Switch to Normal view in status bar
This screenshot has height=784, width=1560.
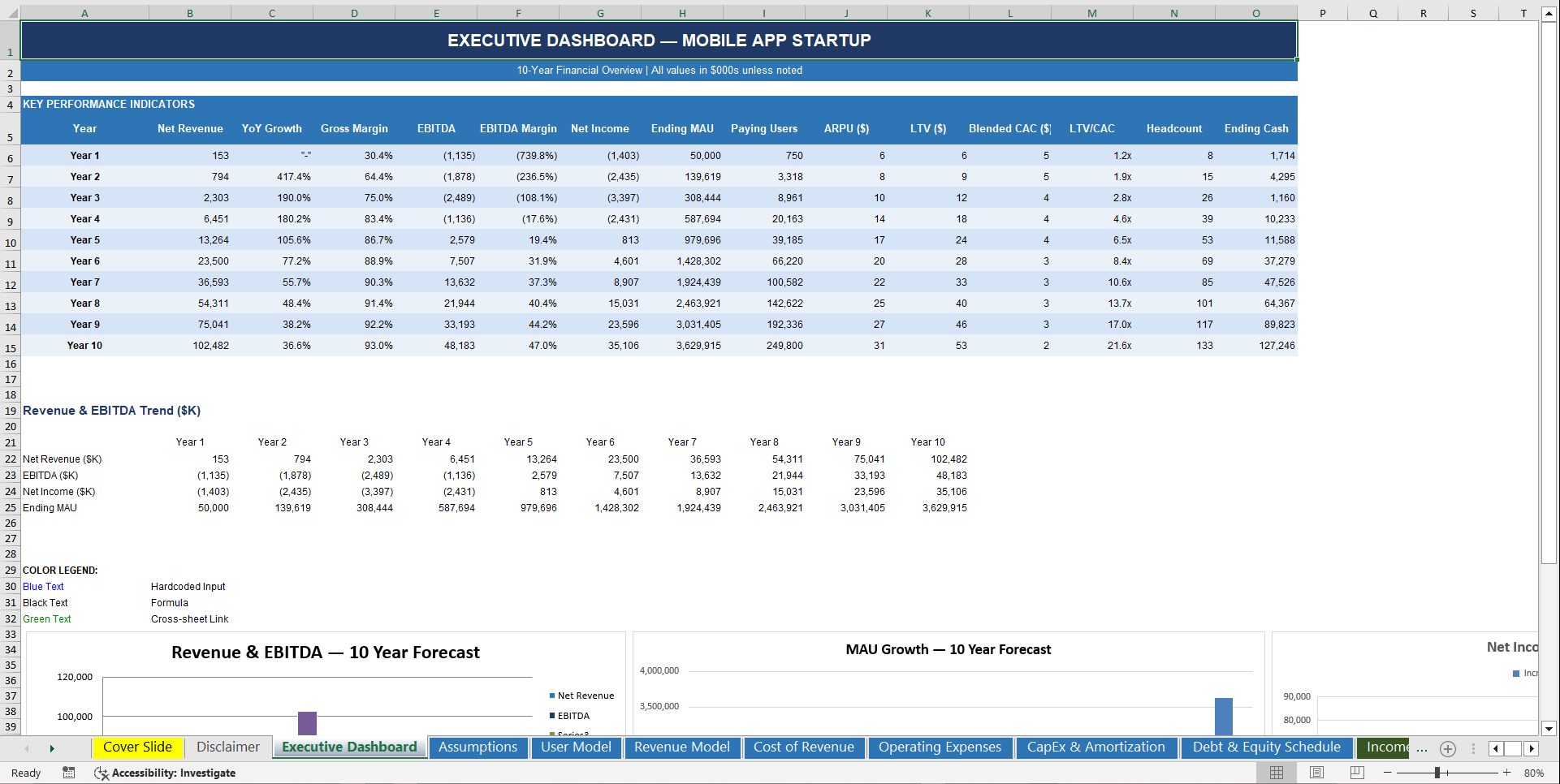pyautogui.click(x=1278, y=773)
